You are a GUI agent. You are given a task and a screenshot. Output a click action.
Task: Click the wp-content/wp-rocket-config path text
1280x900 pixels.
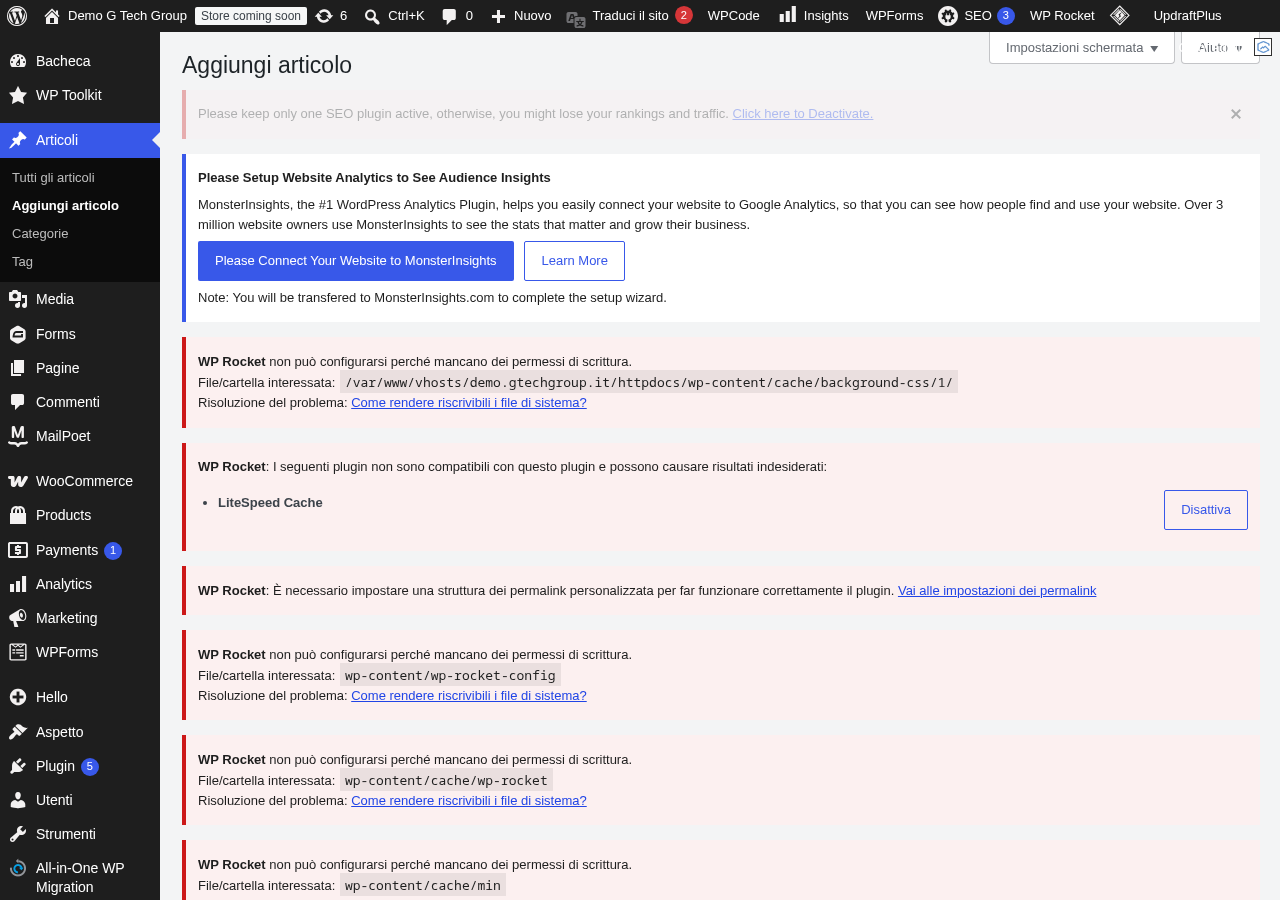pyautogui.click(x=450, y=675)
